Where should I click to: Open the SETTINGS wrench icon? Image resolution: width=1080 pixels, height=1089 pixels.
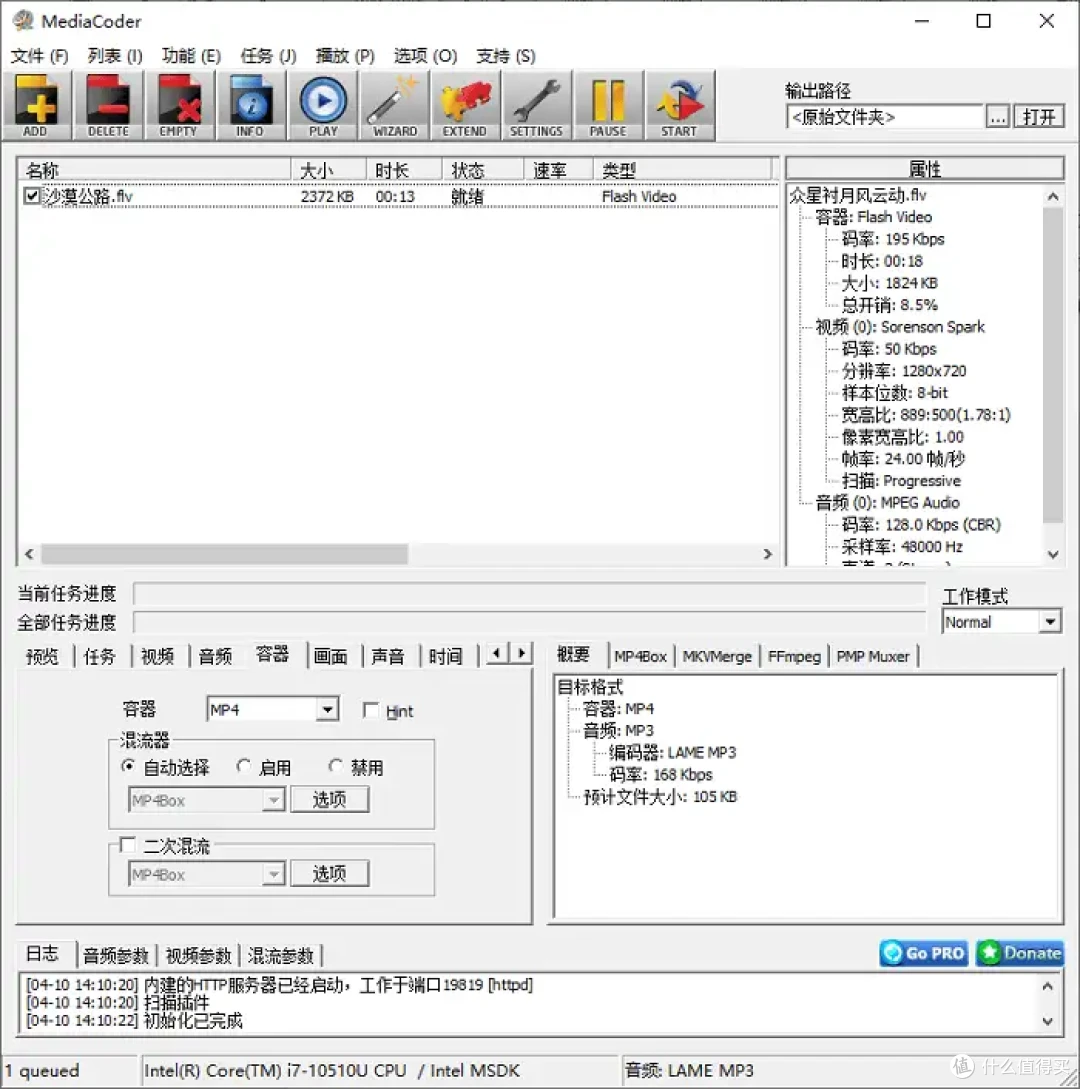537,106
